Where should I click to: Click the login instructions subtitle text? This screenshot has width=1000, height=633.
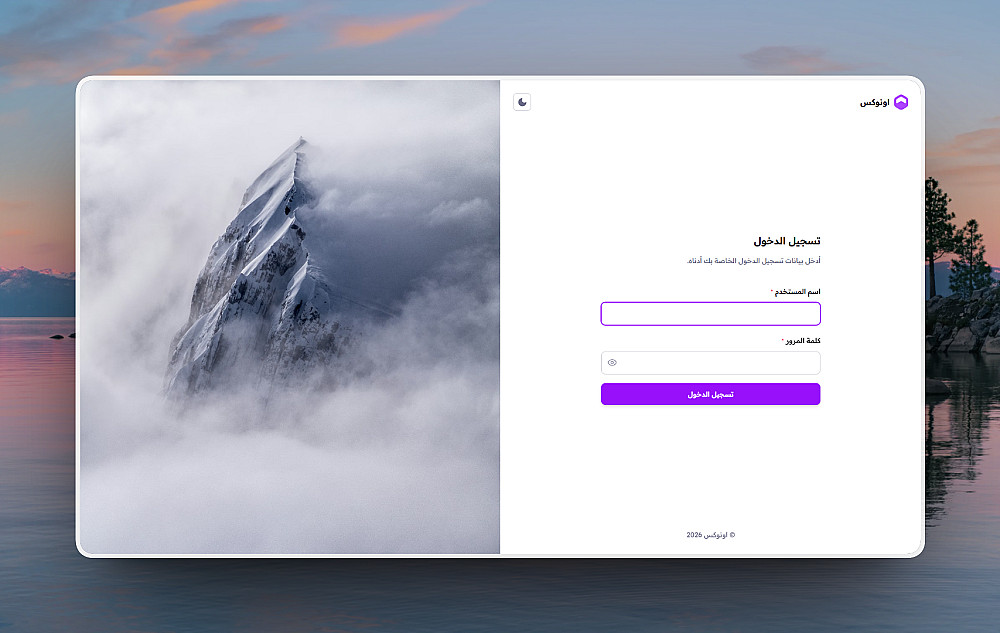point(753,261)
